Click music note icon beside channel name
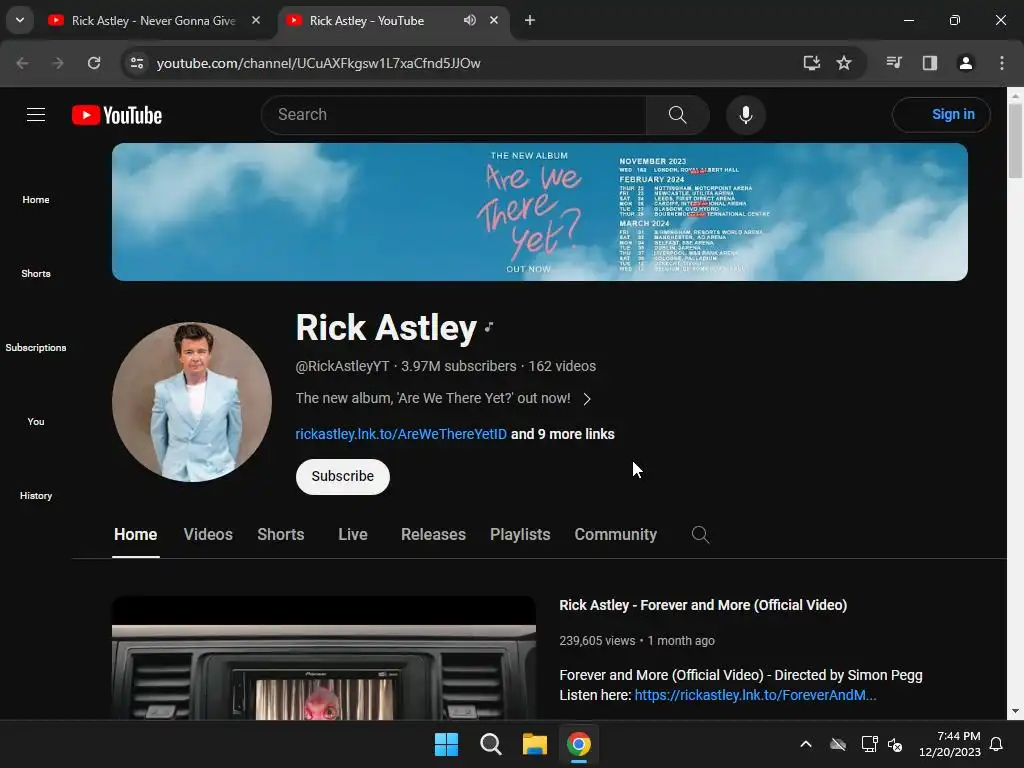This screenshot has width=1024, height=768. click(489, 327)
